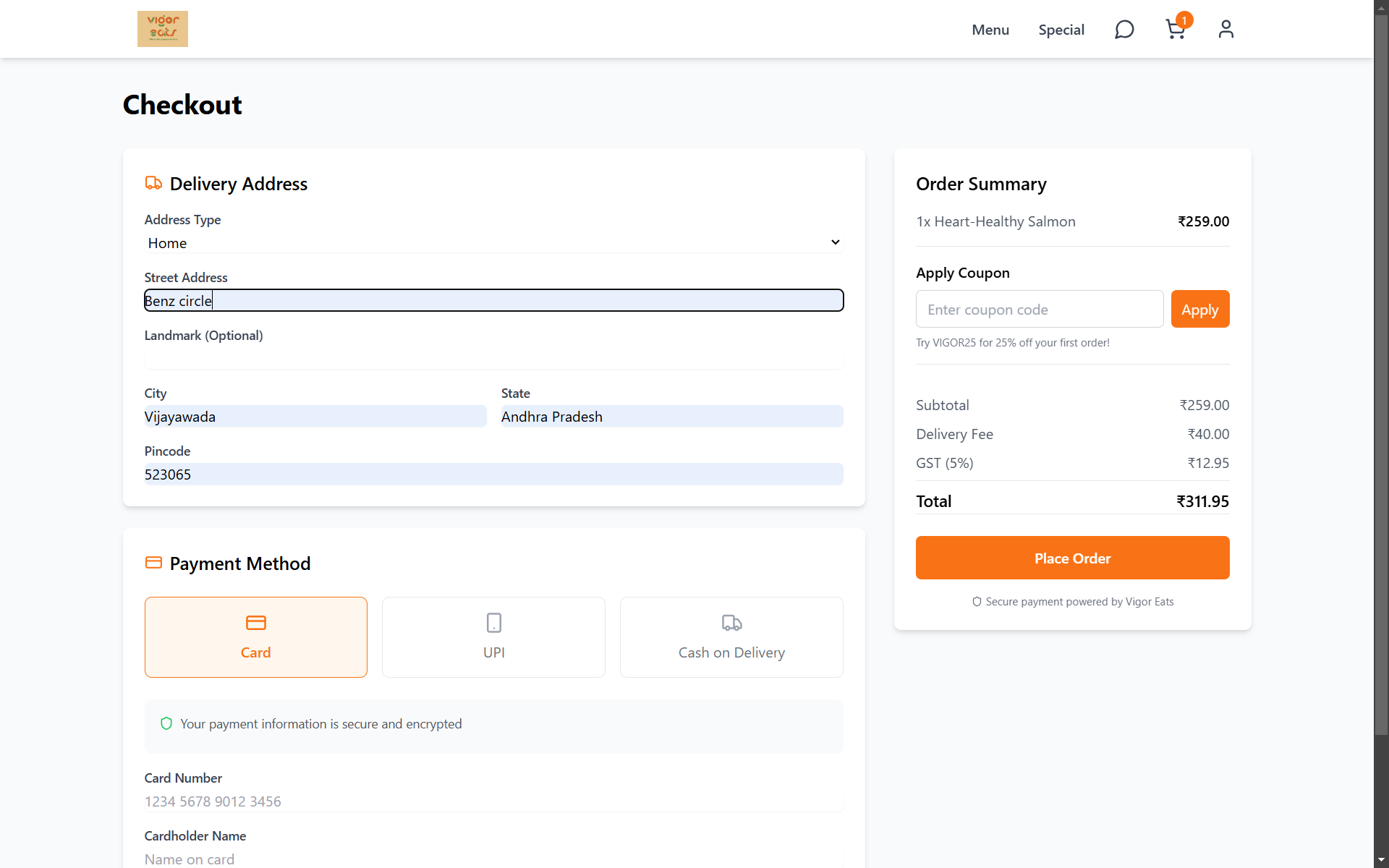Click the Delivery Address truck icon

153,183
